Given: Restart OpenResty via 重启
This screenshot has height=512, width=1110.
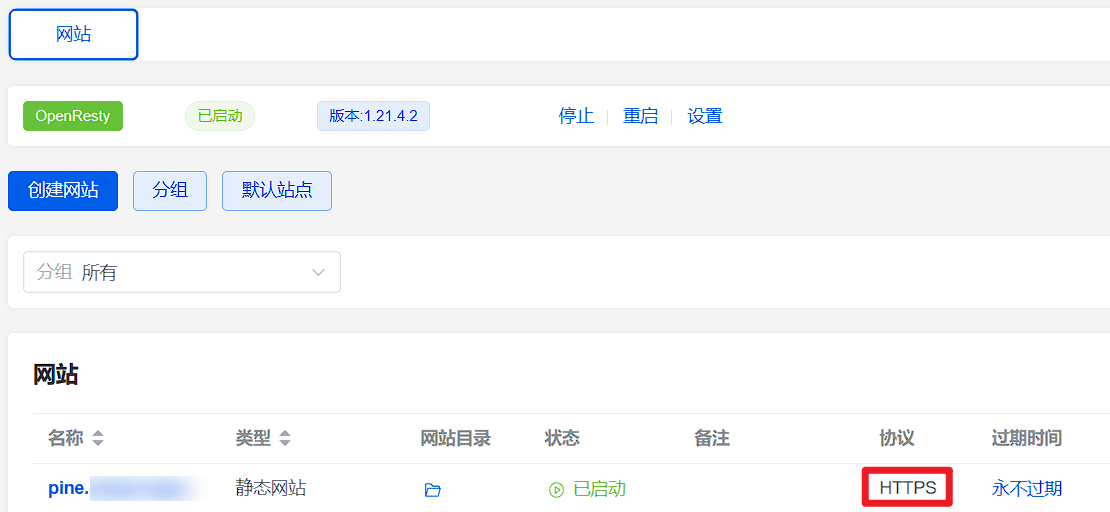Looking at the screenshot, I should [x=640, y=116].
